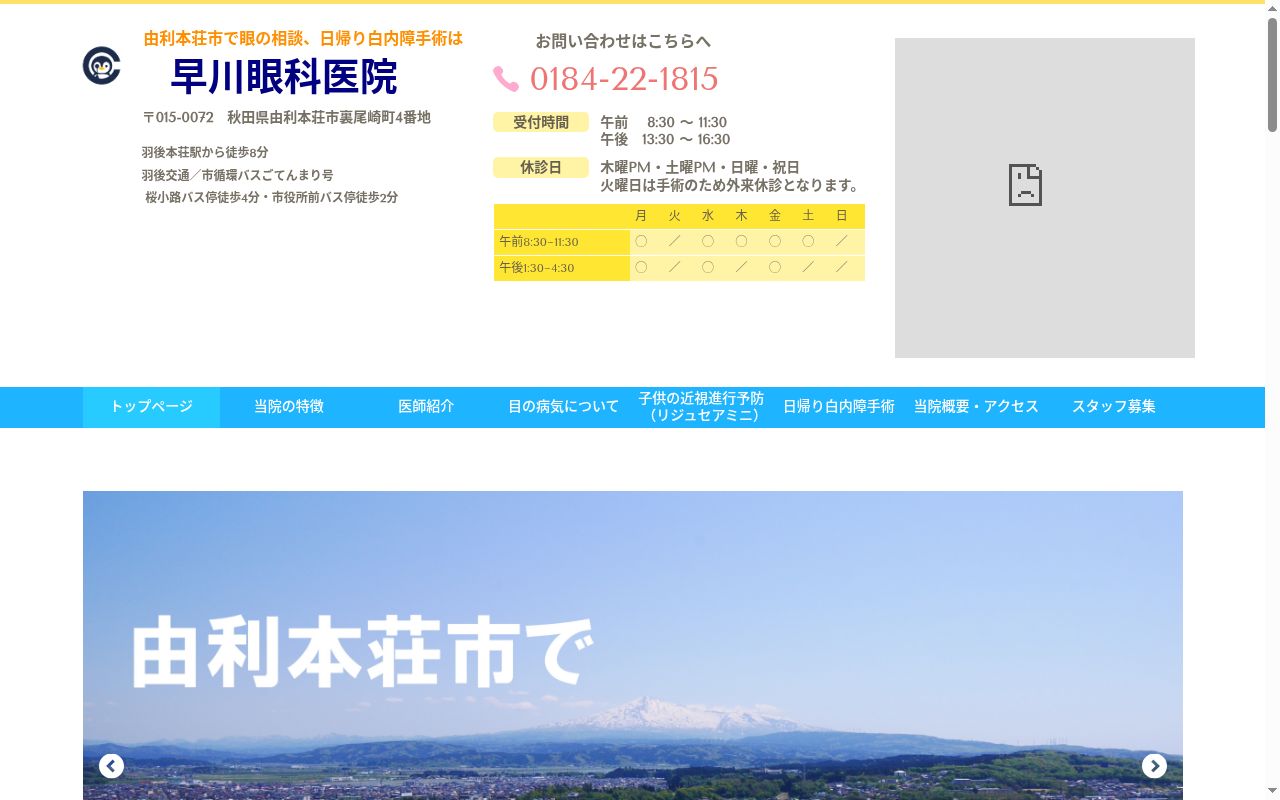The height and width of the screenshot is (800, 1280).
Task: Open the スタッフ募集 menu item
Action: pyautogui.click(x=1114, y=407)
